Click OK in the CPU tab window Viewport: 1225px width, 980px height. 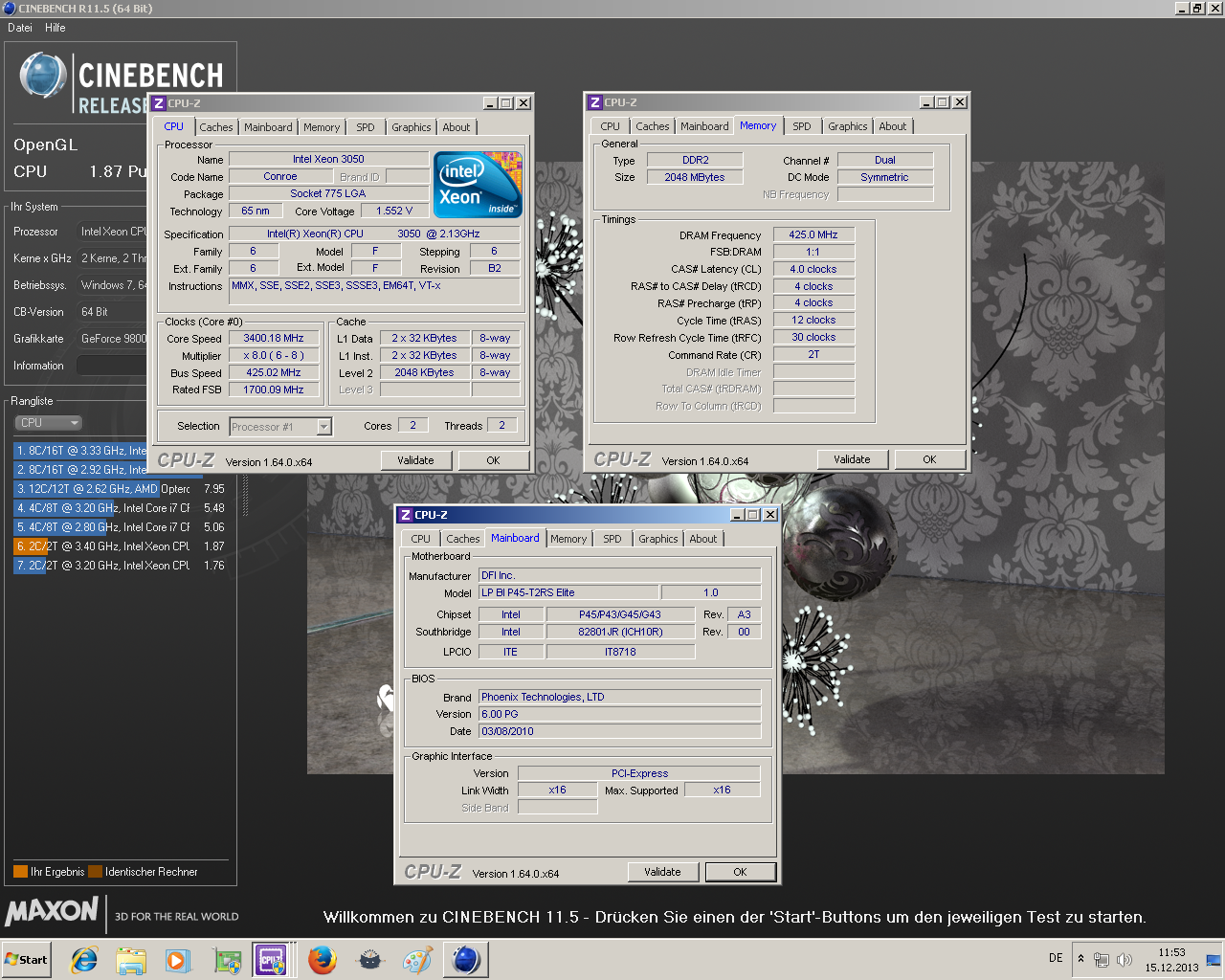tap(493, 460)
